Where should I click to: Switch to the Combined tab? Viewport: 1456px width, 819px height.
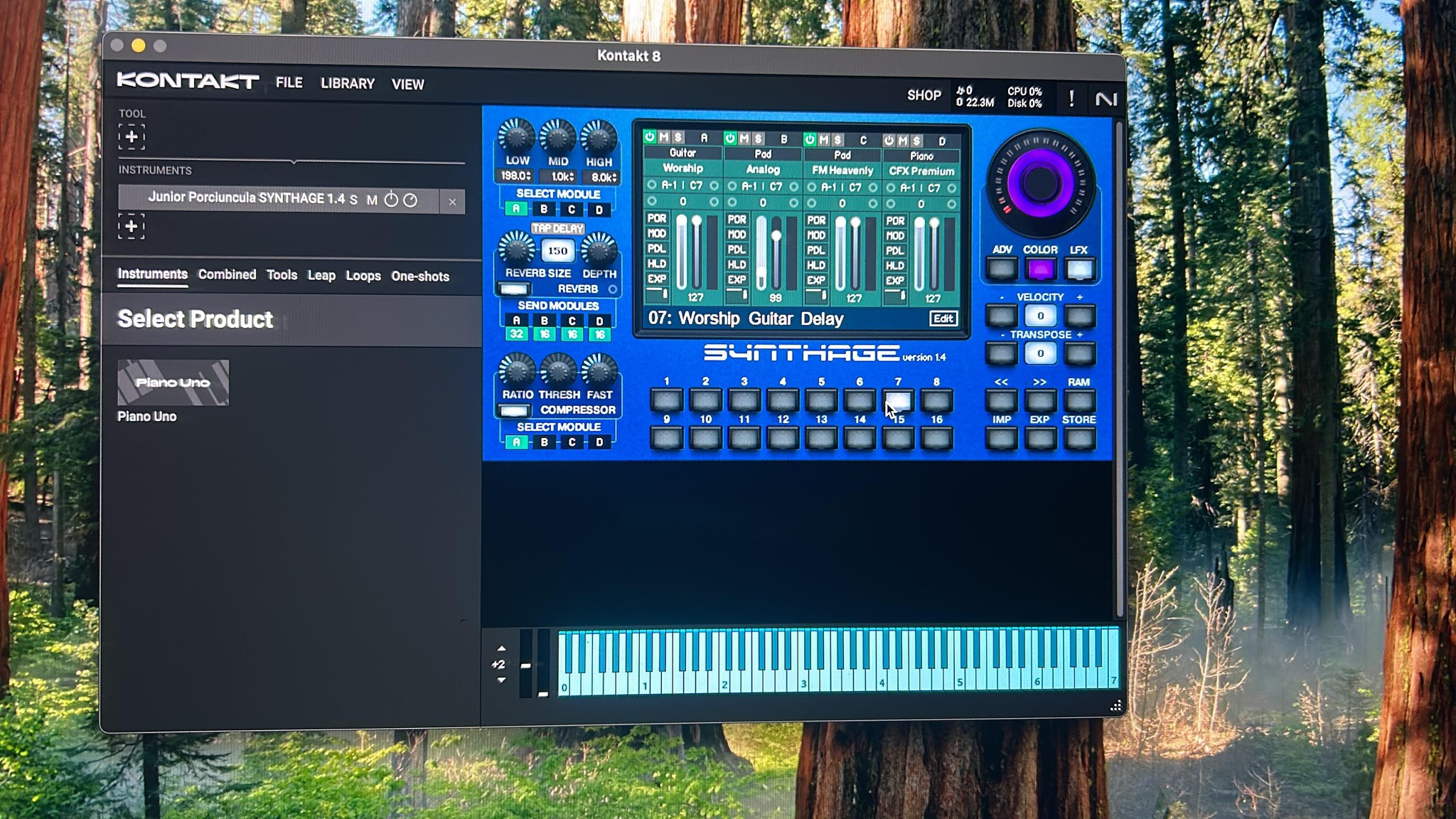(227, 274)
